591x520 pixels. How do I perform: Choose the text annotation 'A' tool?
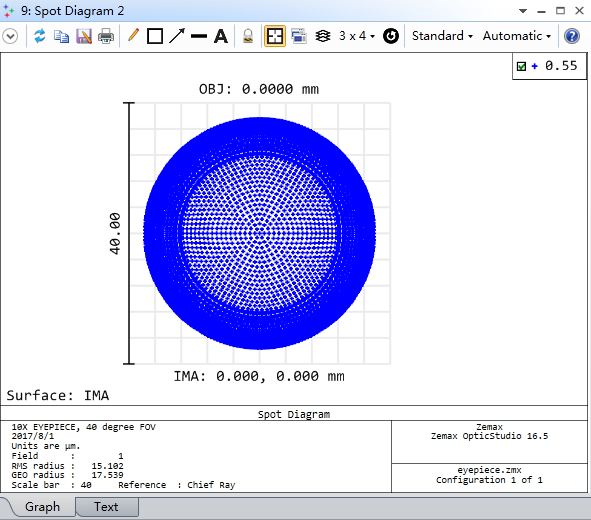click(221, 37)
